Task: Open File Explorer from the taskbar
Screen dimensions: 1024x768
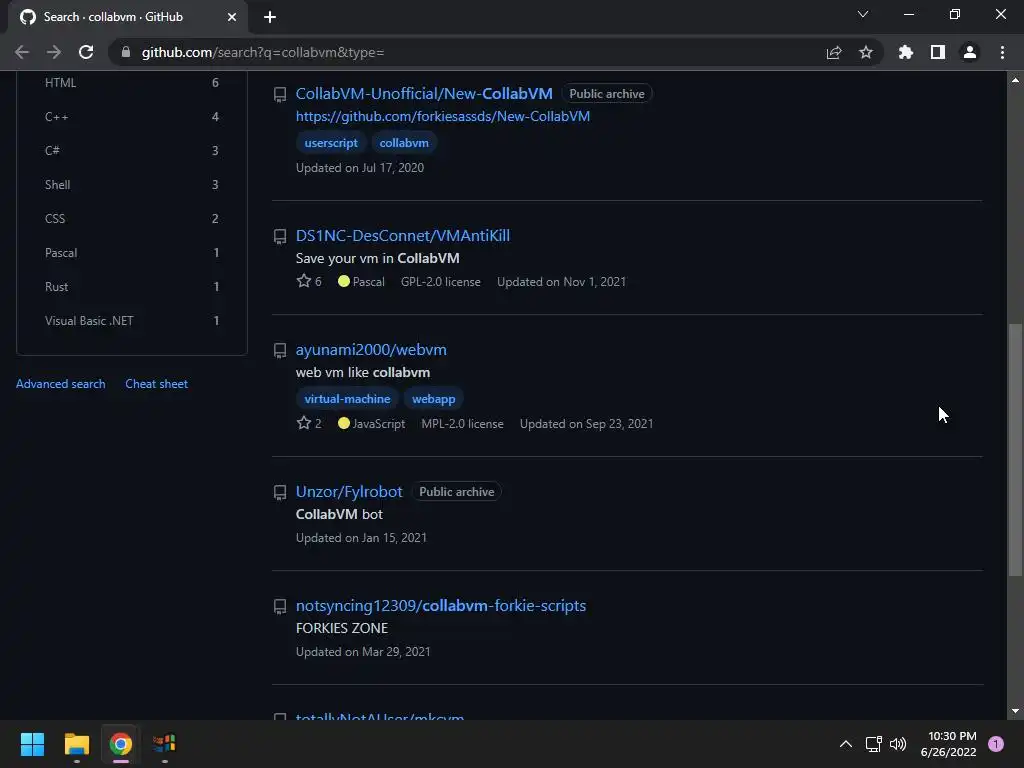Action: [x=76, y=744]
